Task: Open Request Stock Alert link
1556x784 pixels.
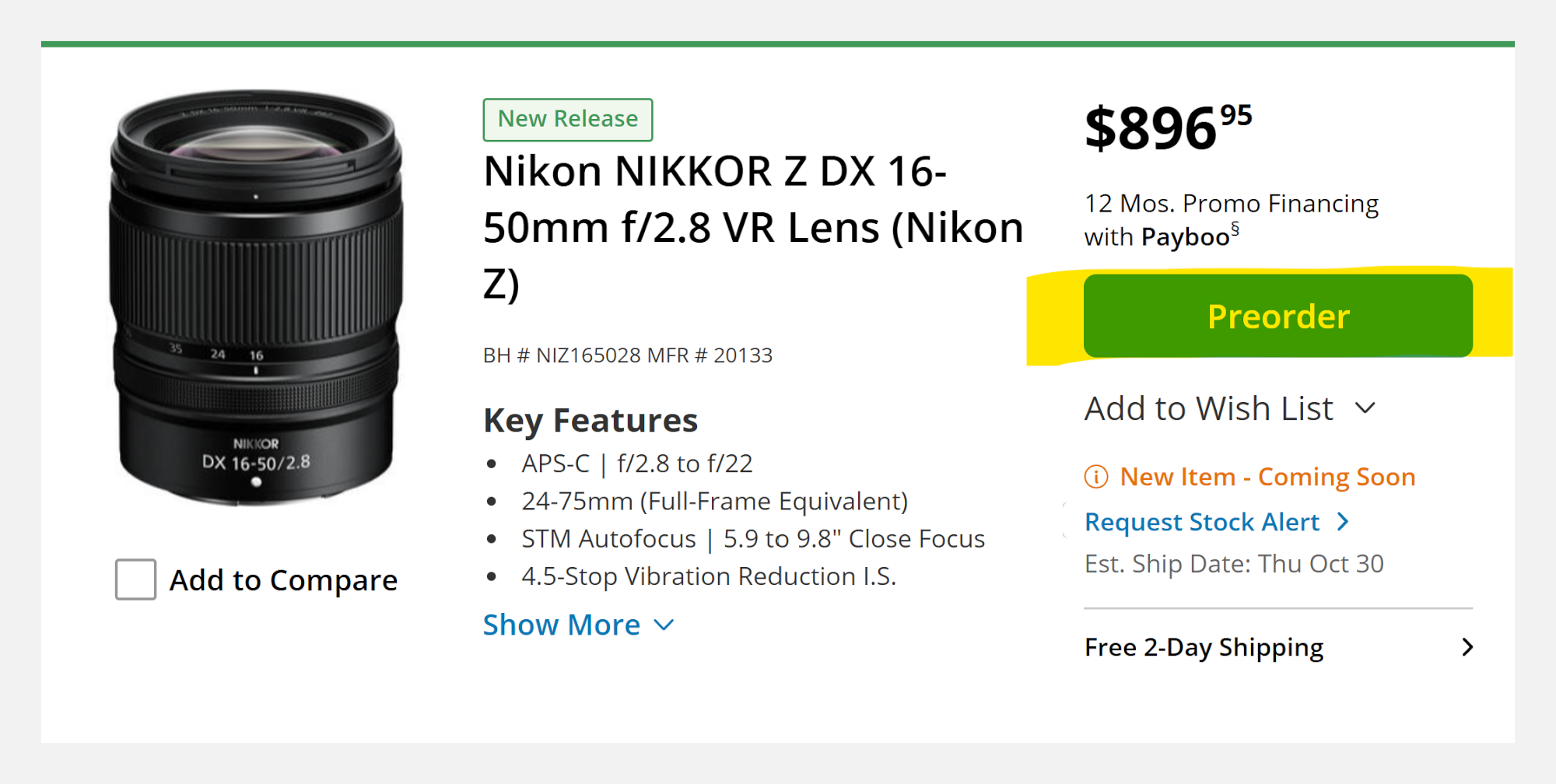Action: (1201, 522)
